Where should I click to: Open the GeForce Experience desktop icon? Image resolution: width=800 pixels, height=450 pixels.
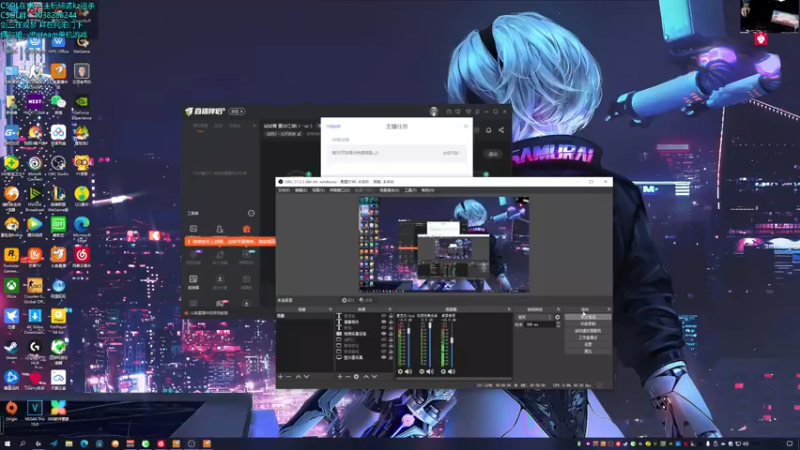tap(82, 106)
